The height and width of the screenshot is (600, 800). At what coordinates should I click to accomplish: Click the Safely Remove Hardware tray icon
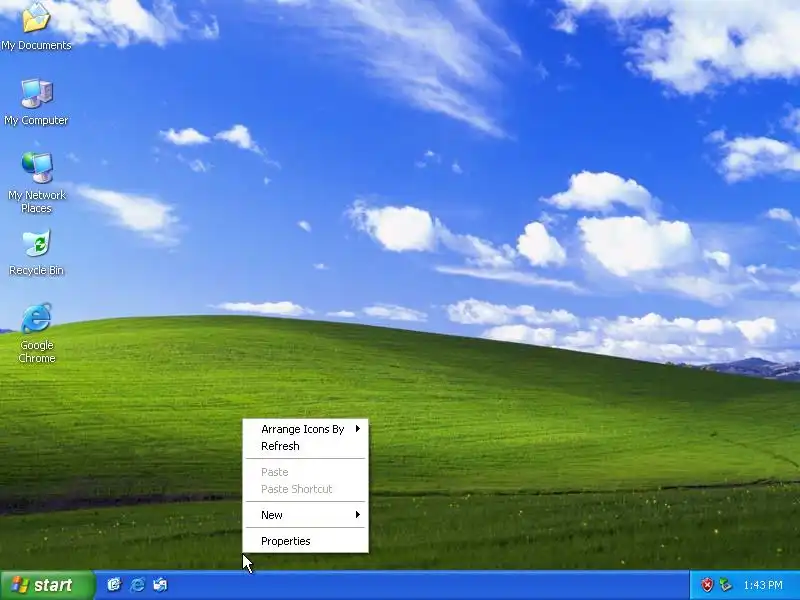click(x=725, y=585)
